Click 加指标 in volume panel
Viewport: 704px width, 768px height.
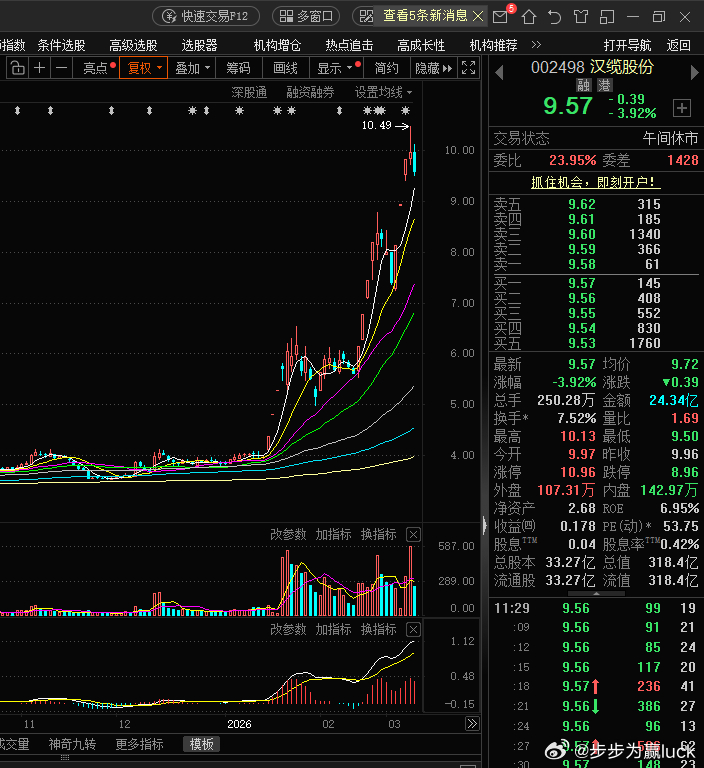pos(333,534)
